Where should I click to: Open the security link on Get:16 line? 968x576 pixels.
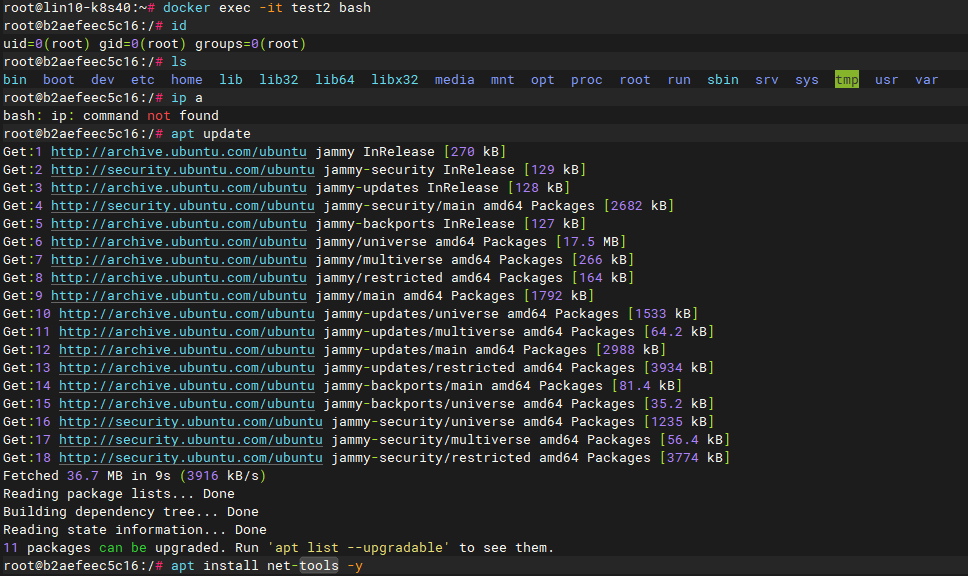(191, 422)
